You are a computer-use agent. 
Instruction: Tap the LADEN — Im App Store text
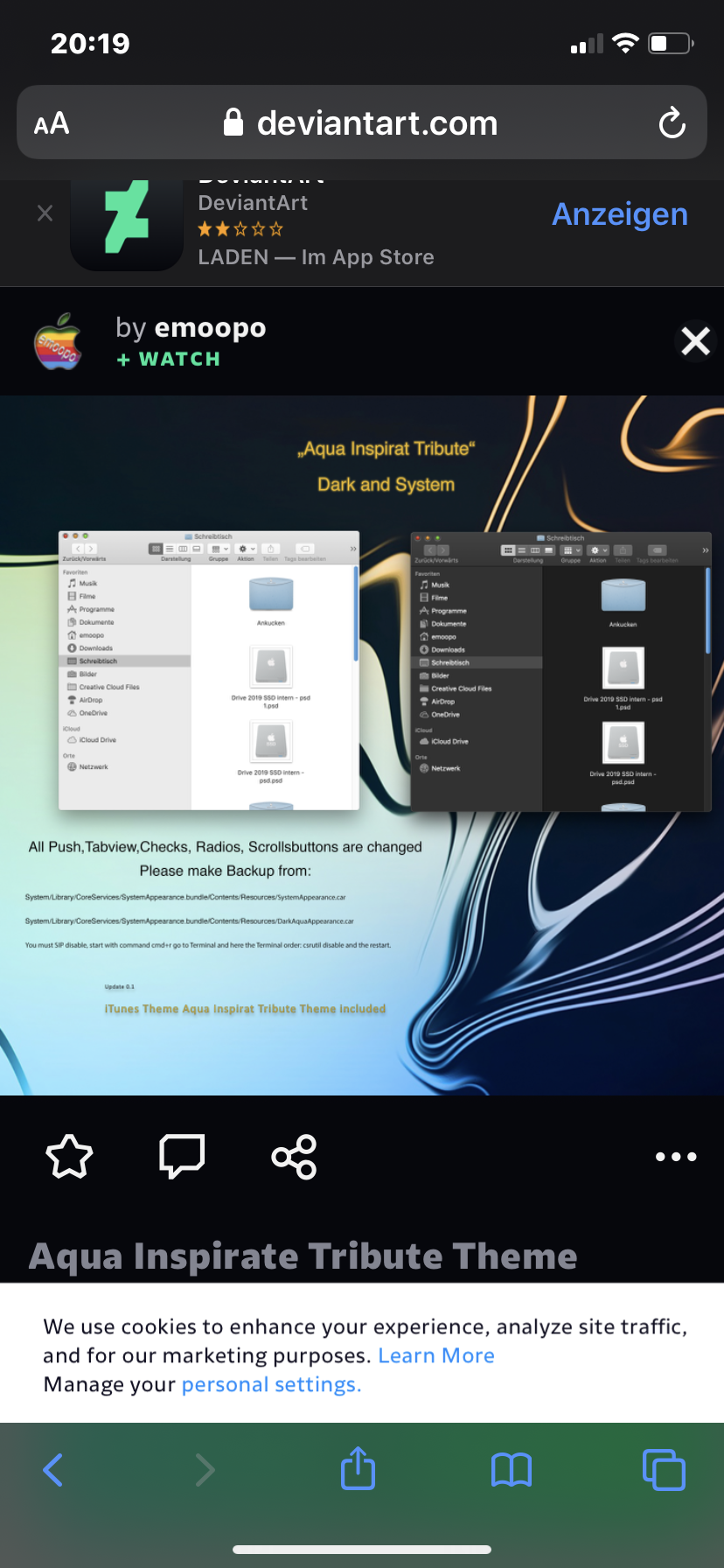tap(316, 257)
